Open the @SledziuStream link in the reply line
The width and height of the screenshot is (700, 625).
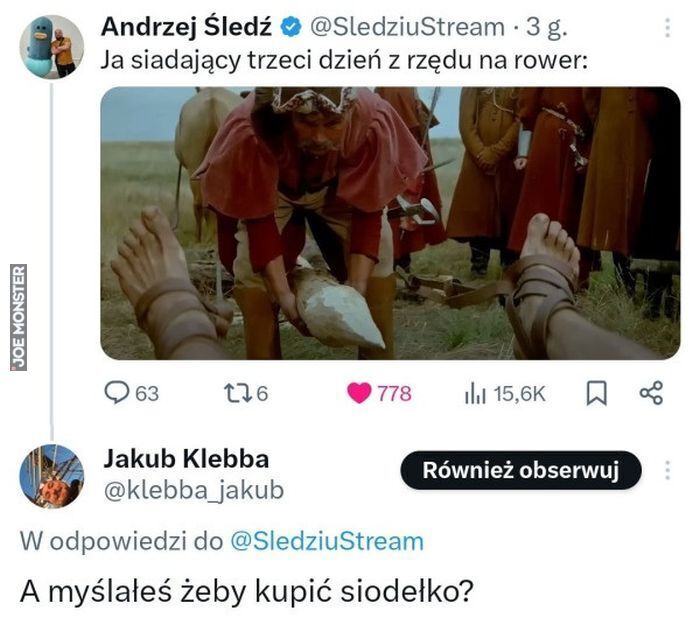[x=327, y=541]
